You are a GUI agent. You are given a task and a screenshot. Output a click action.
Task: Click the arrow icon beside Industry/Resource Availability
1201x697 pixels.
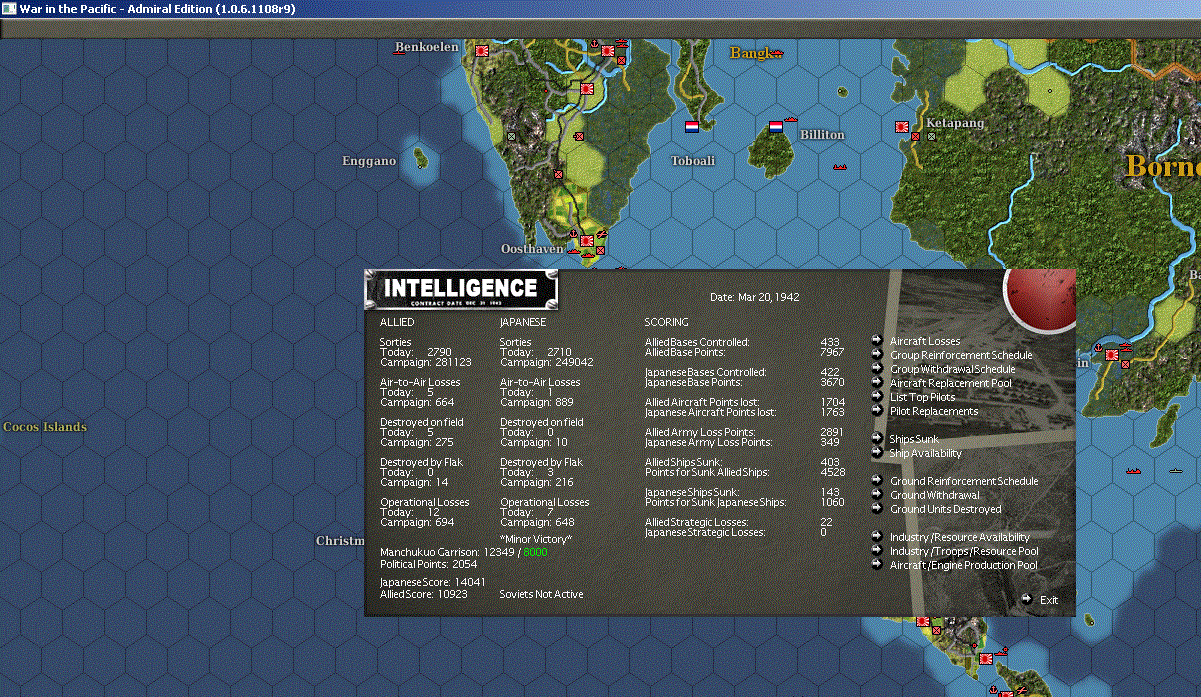[x=877, y=537]
